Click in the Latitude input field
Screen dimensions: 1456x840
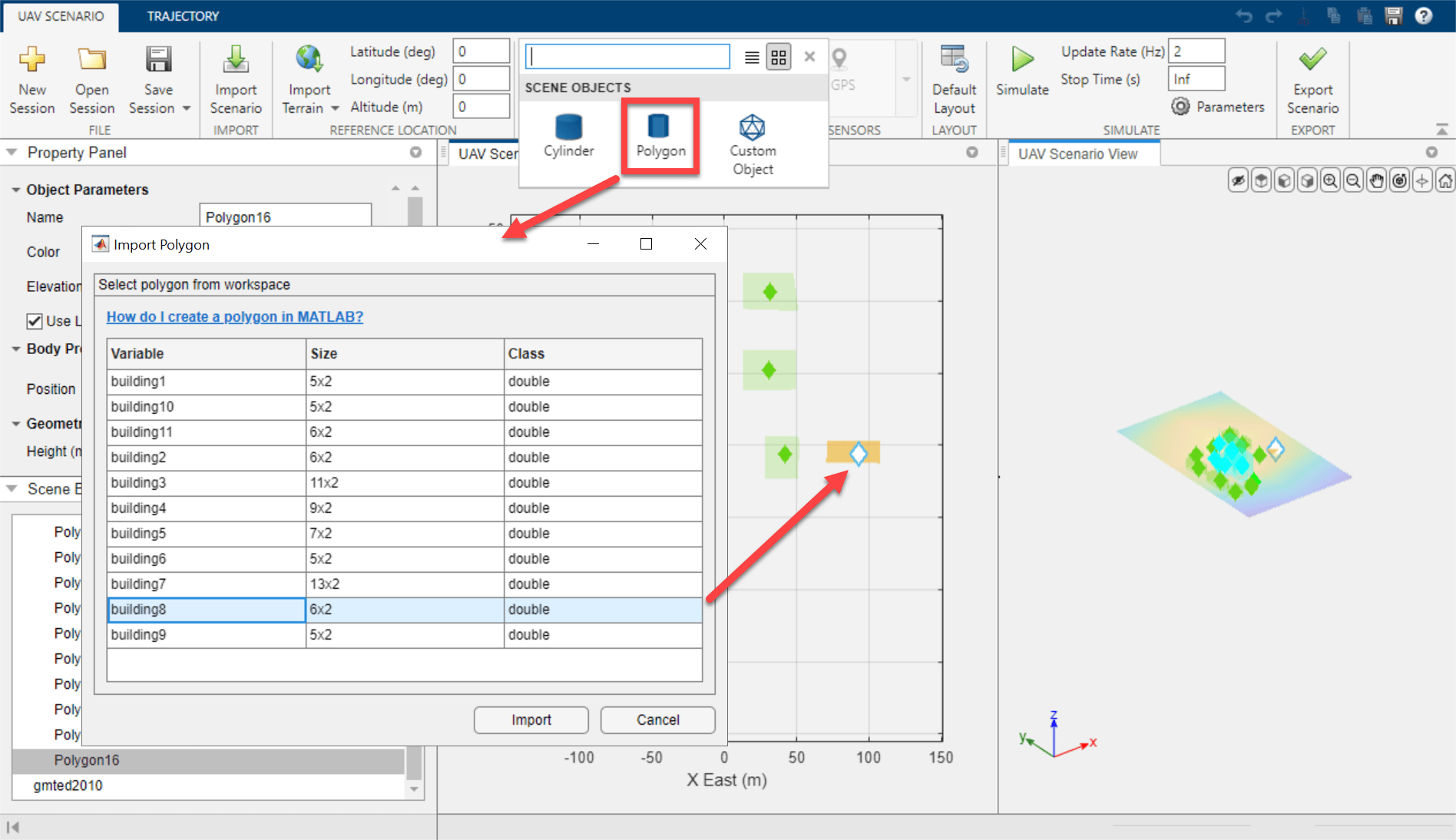481,51
